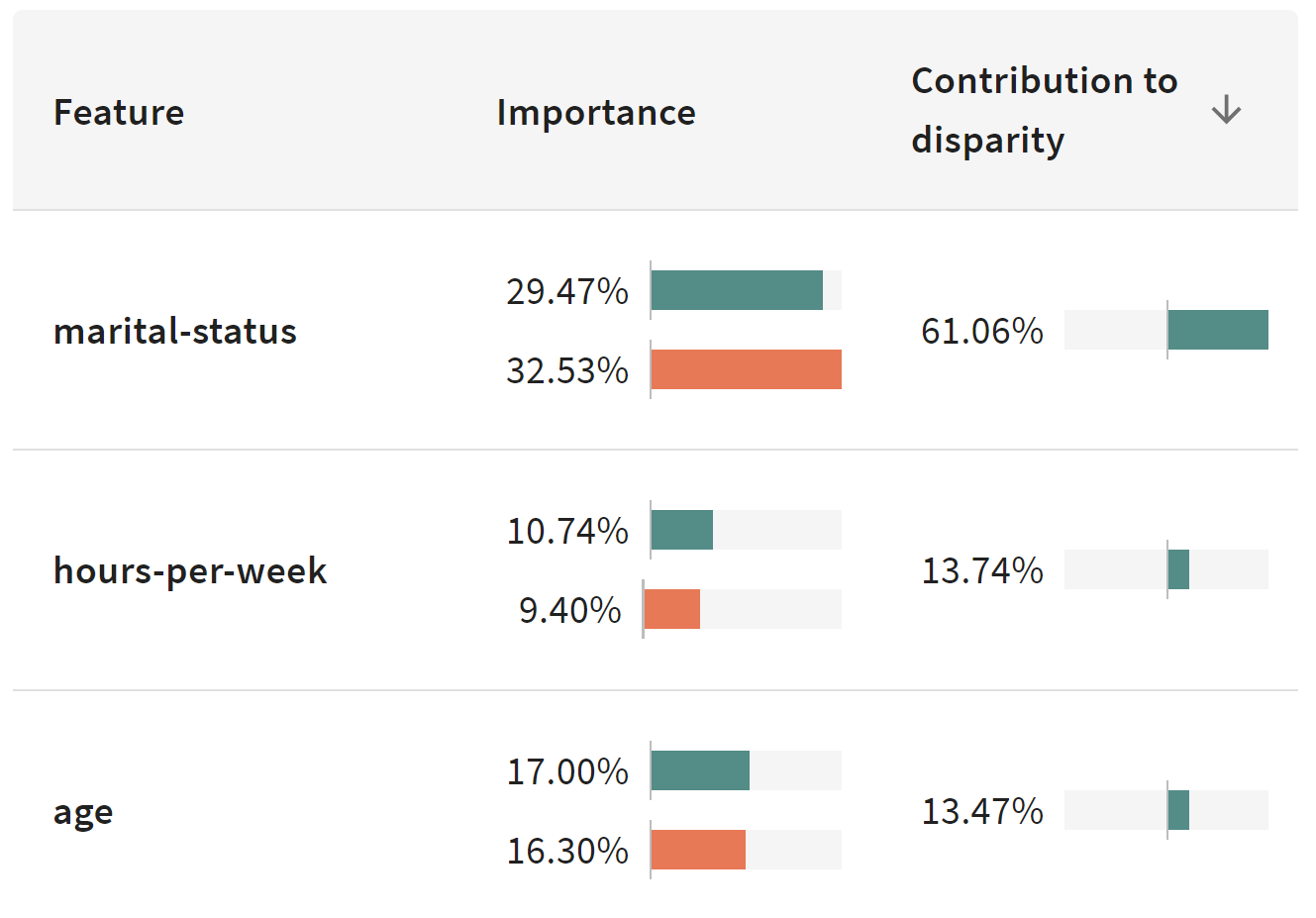Image resolution: width=1316 pixels, height=918 pixels.
Task: Click the 13.47% disparity value
Action: click(x=981, y=811)
